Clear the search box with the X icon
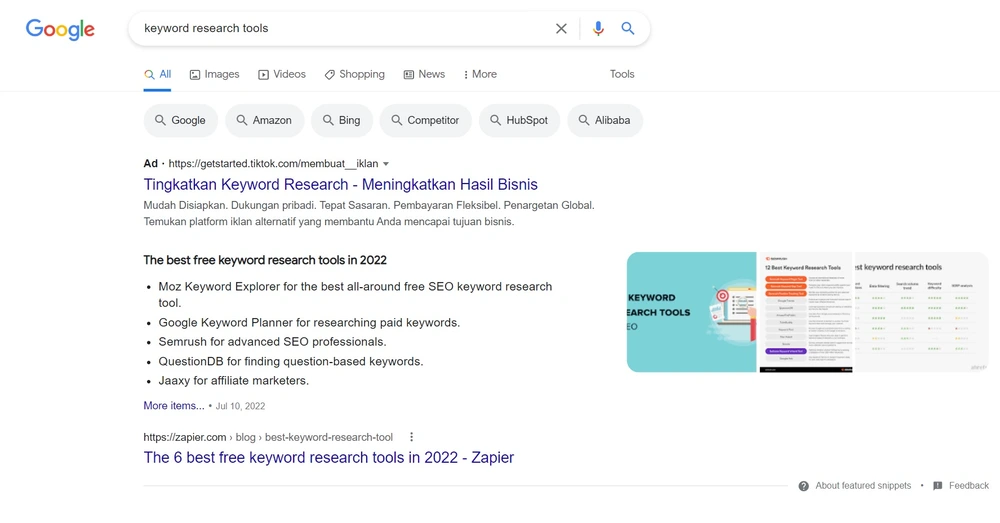 click(561, 29)
